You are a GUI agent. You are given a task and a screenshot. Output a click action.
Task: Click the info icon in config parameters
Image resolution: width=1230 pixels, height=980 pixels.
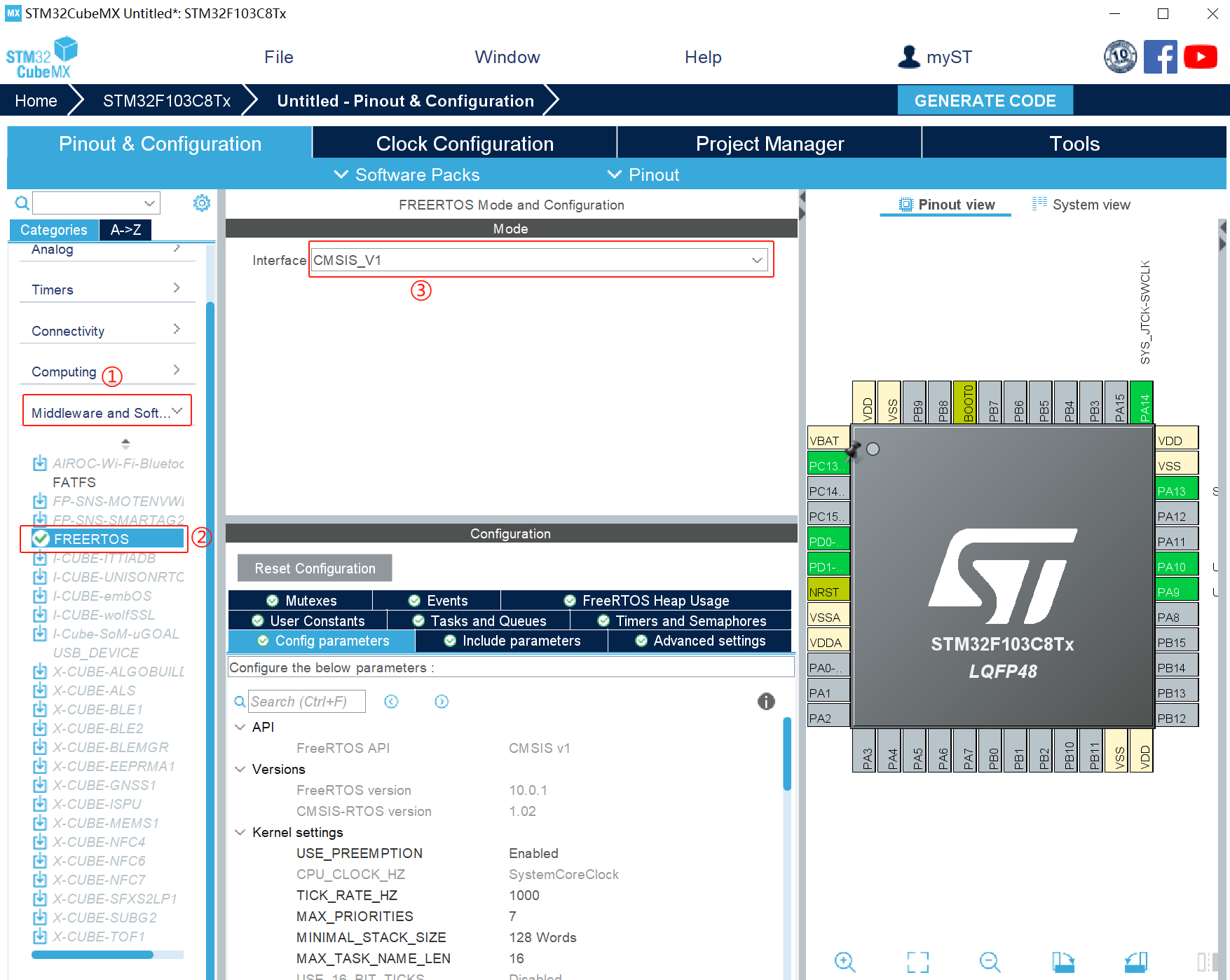[766, 701]
